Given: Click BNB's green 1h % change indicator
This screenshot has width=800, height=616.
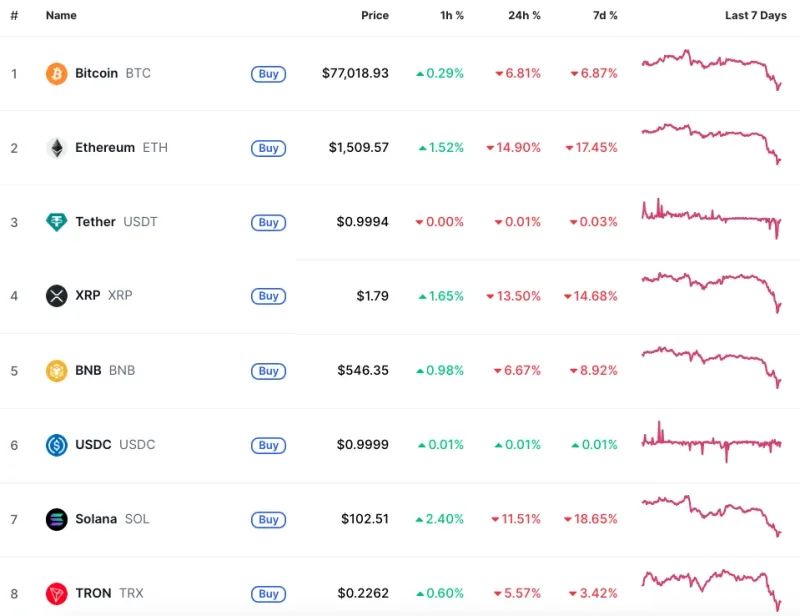Looking at the screenshot, I should coord(440,370).
